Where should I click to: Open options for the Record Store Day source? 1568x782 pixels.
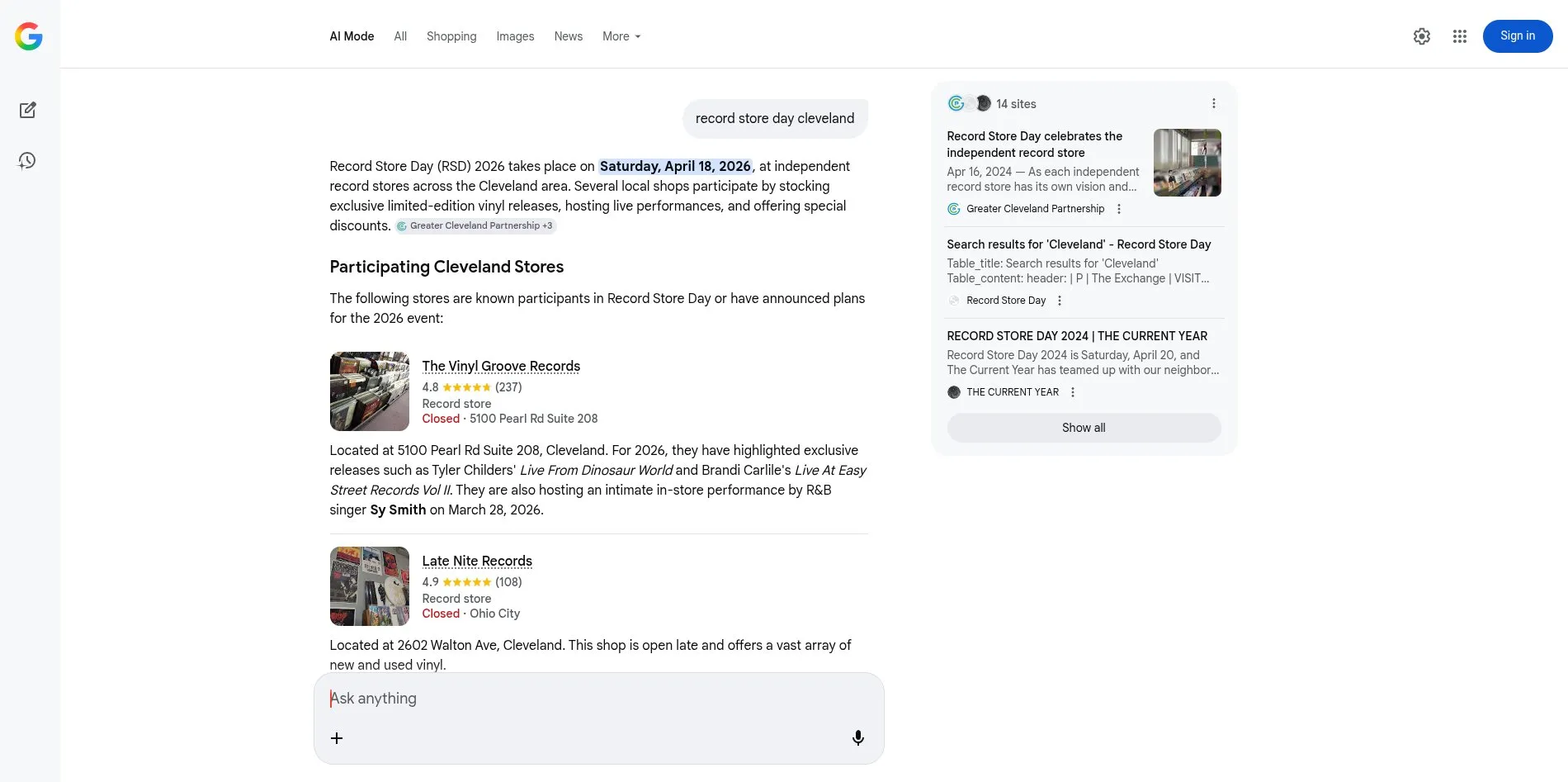coord(1059,301)
